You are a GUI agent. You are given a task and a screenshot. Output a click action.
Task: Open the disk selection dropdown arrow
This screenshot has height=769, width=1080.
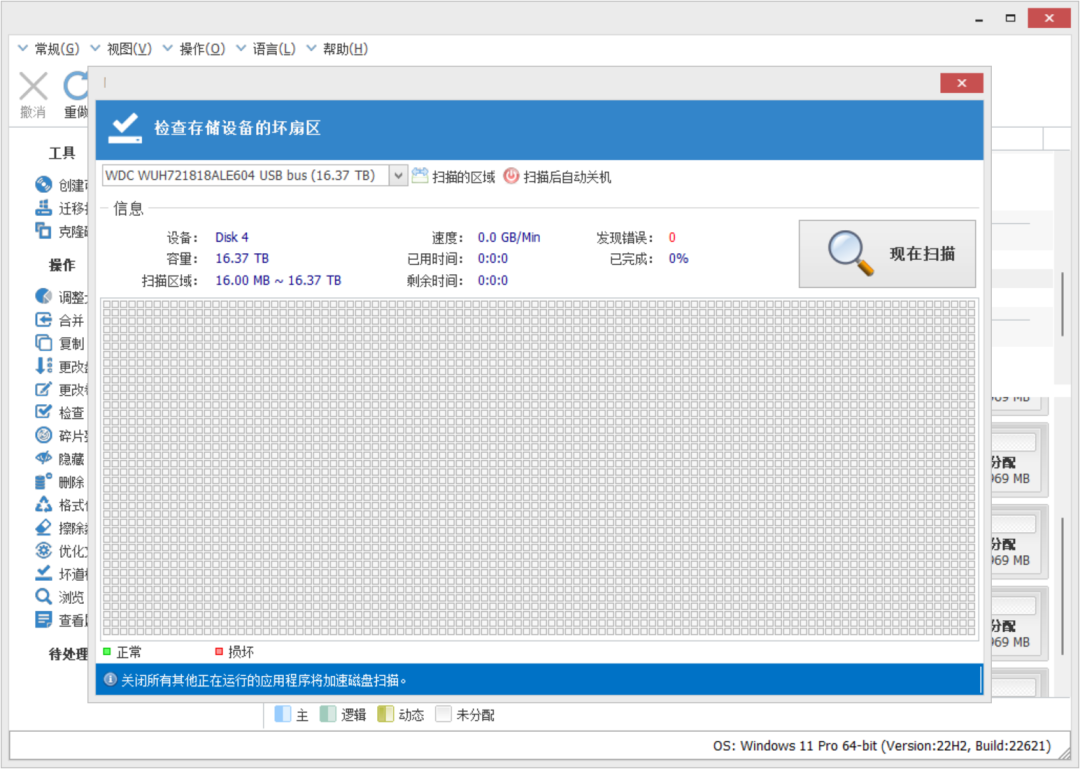398,176
